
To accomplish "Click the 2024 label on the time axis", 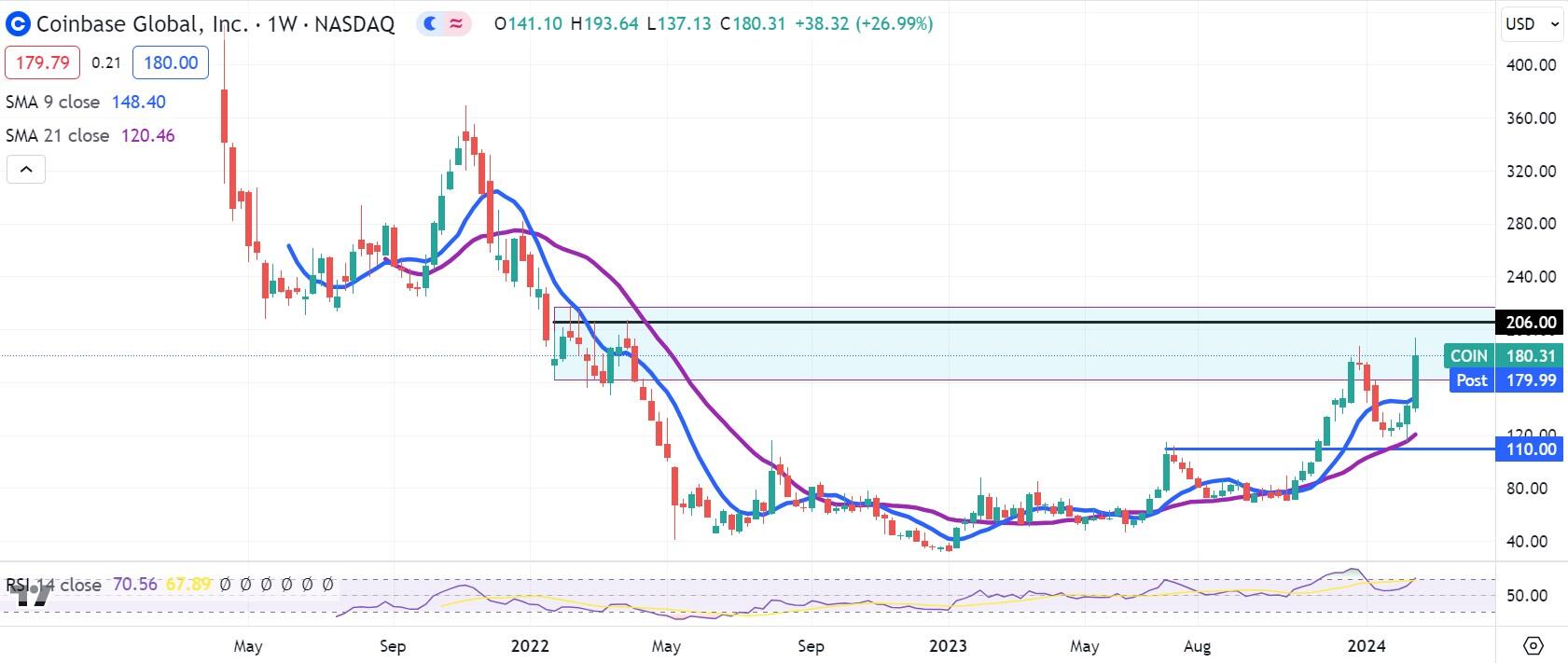I will [1366, 646].
